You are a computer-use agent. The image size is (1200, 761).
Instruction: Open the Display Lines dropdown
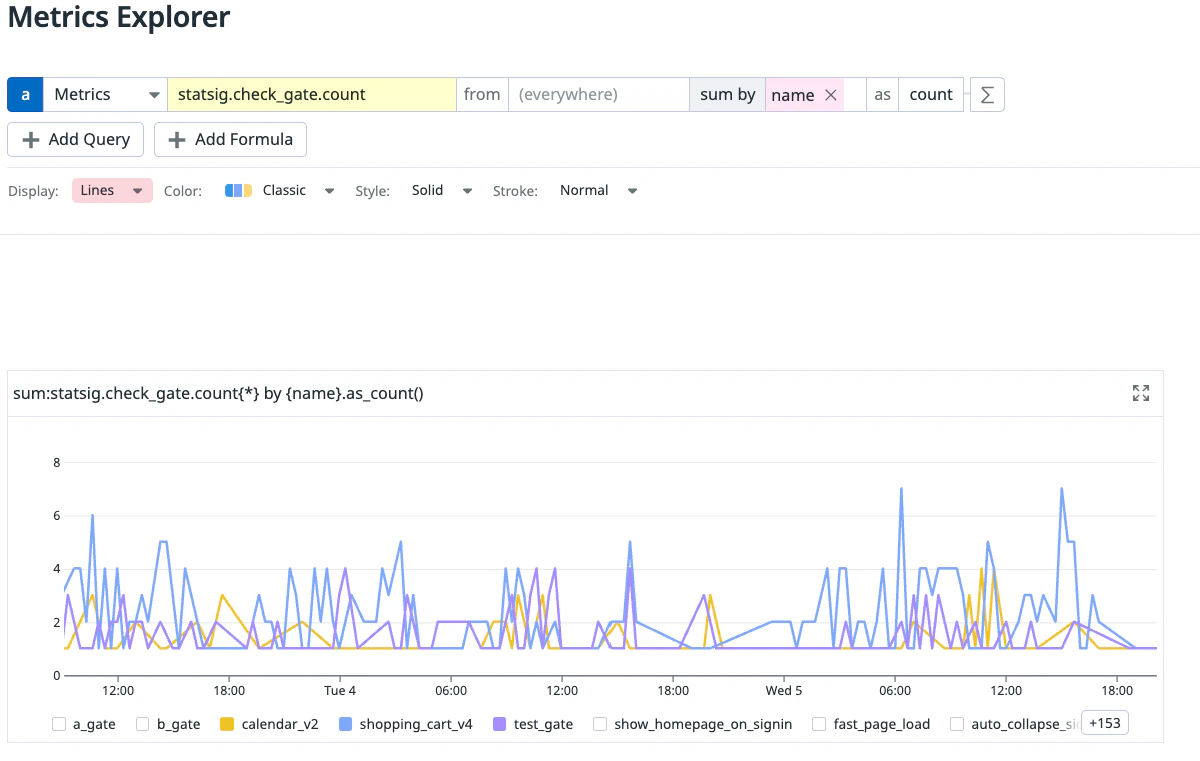coord(111,190)
